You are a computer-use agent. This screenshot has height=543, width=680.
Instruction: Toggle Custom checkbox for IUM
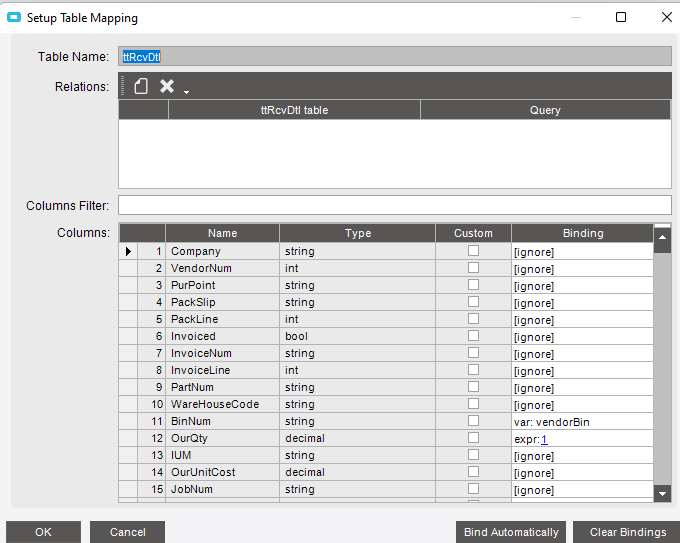[473, 455]
